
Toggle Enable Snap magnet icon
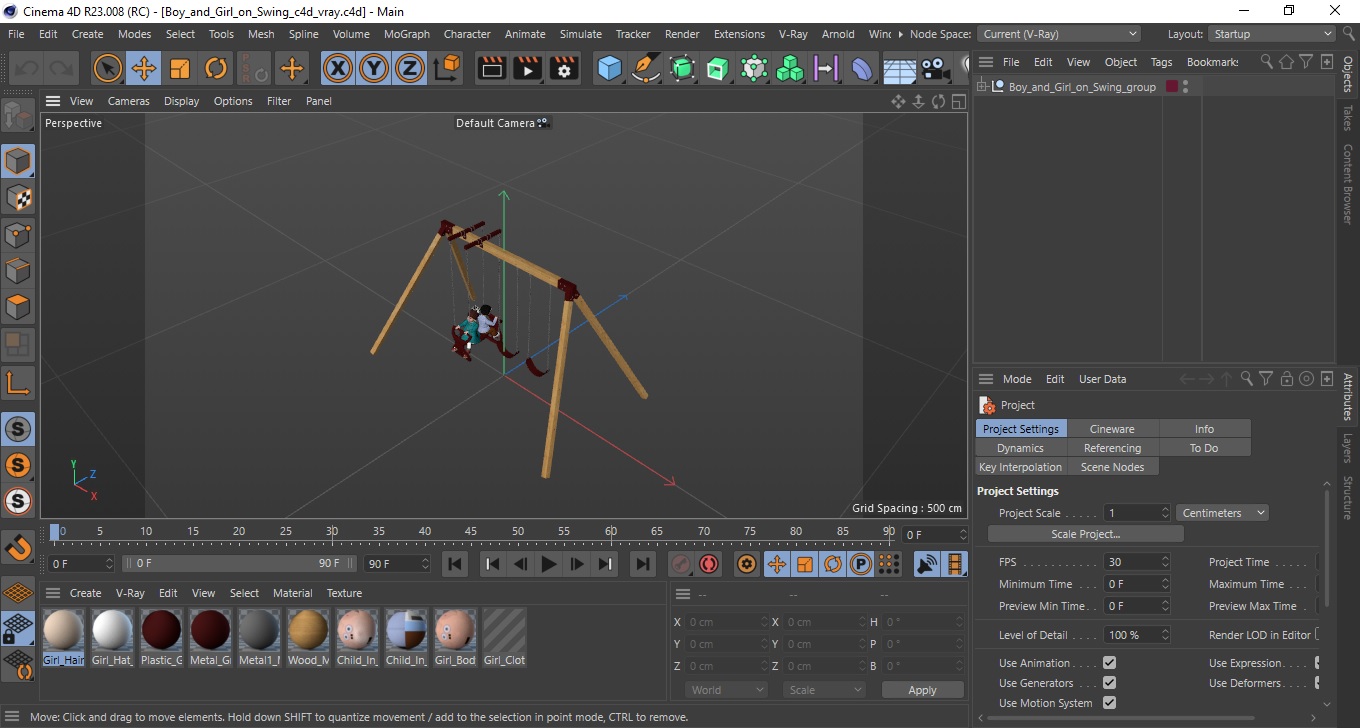coord(18,547)
